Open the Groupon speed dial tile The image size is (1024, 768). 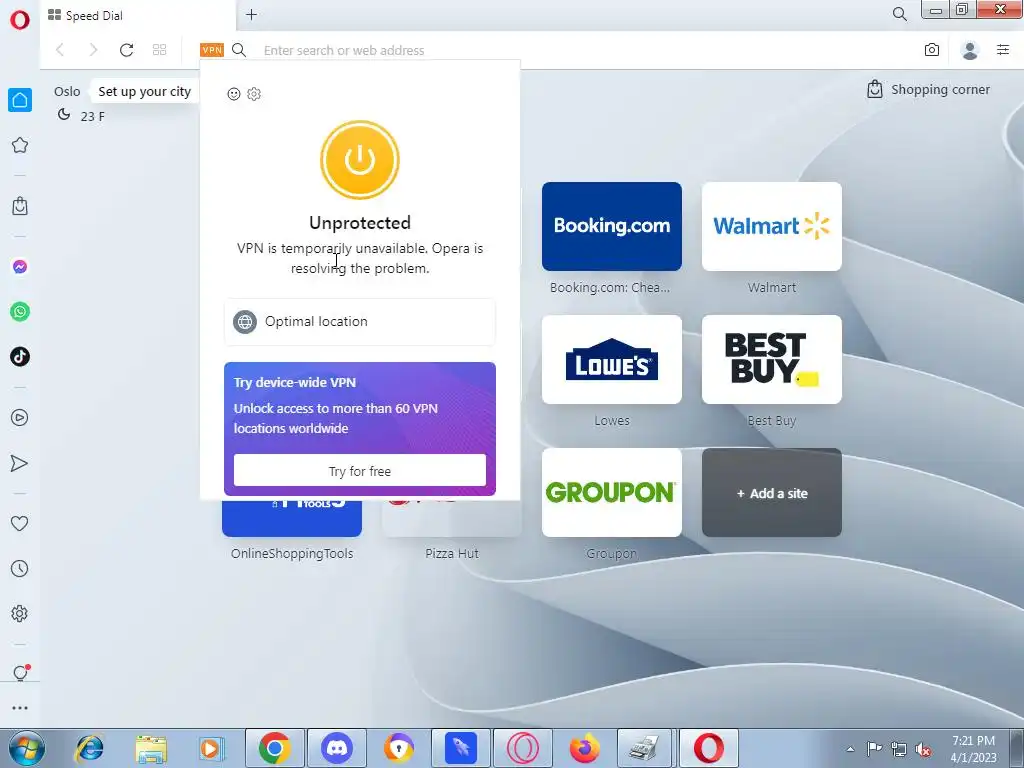click(612, 492)
